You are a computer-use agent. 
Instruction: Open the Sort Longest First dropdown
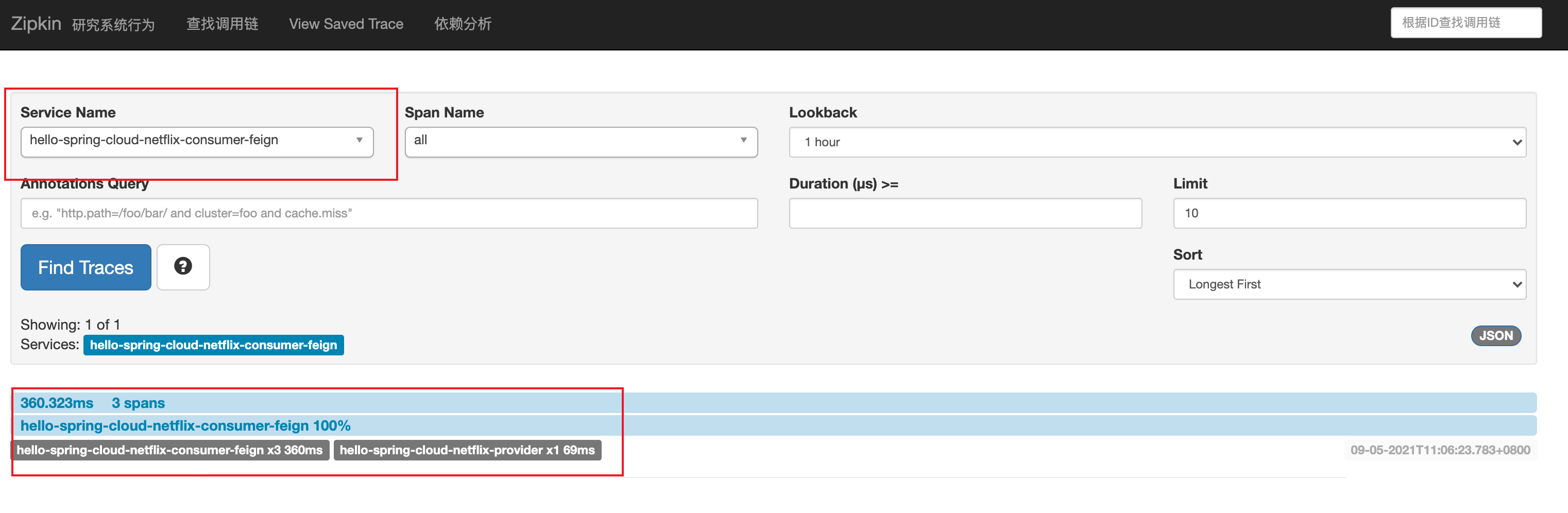click(1350, 284)
